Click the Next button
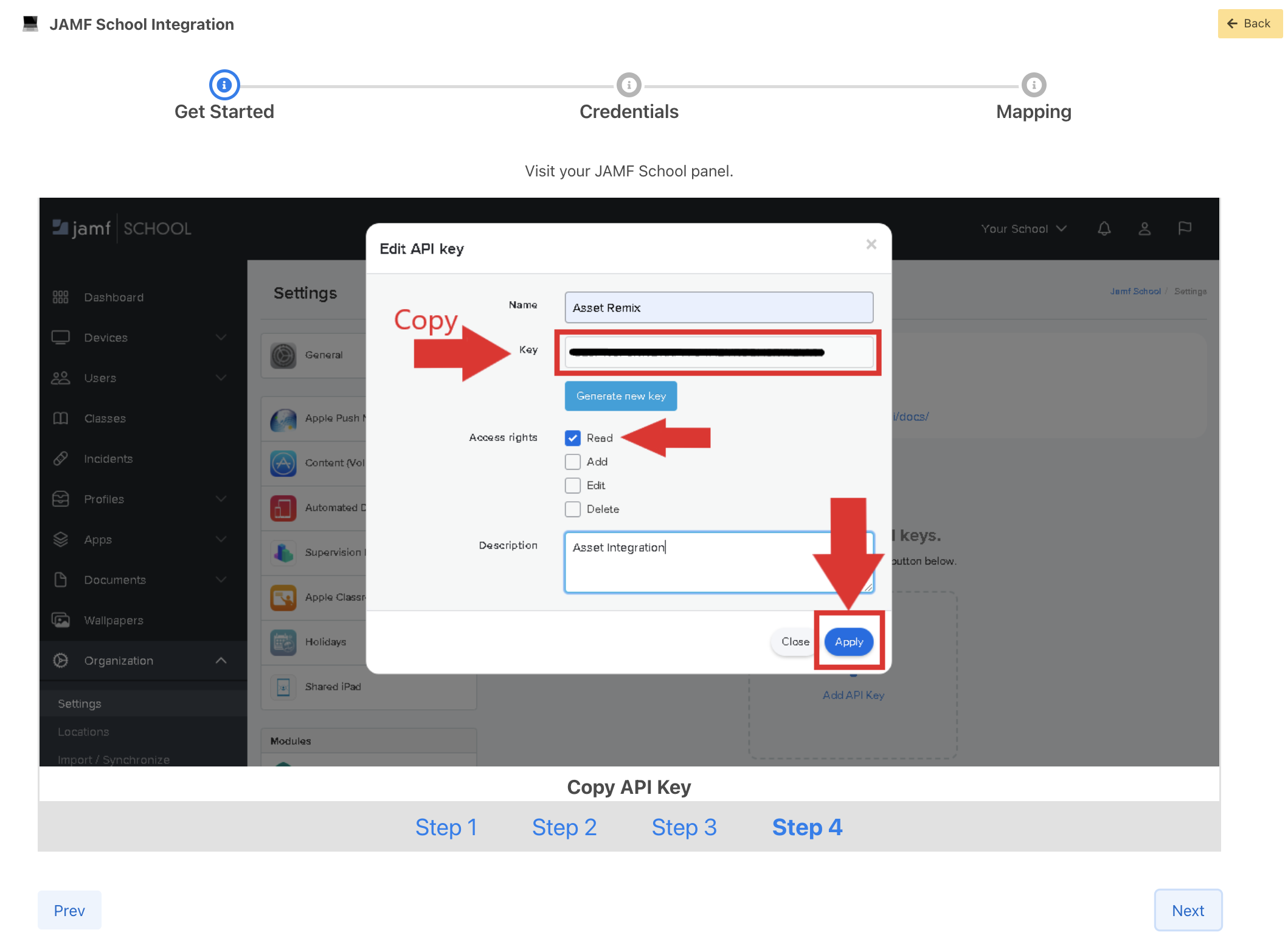 pyautogui.click(x=1187, y=910)
